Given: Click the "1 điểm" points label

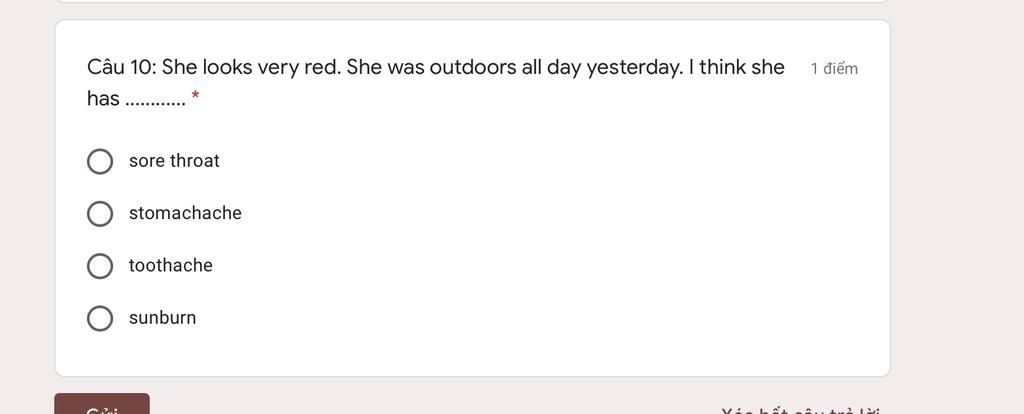Looking at the screenshot, I should pyautogui.click(x=834, y=69).
